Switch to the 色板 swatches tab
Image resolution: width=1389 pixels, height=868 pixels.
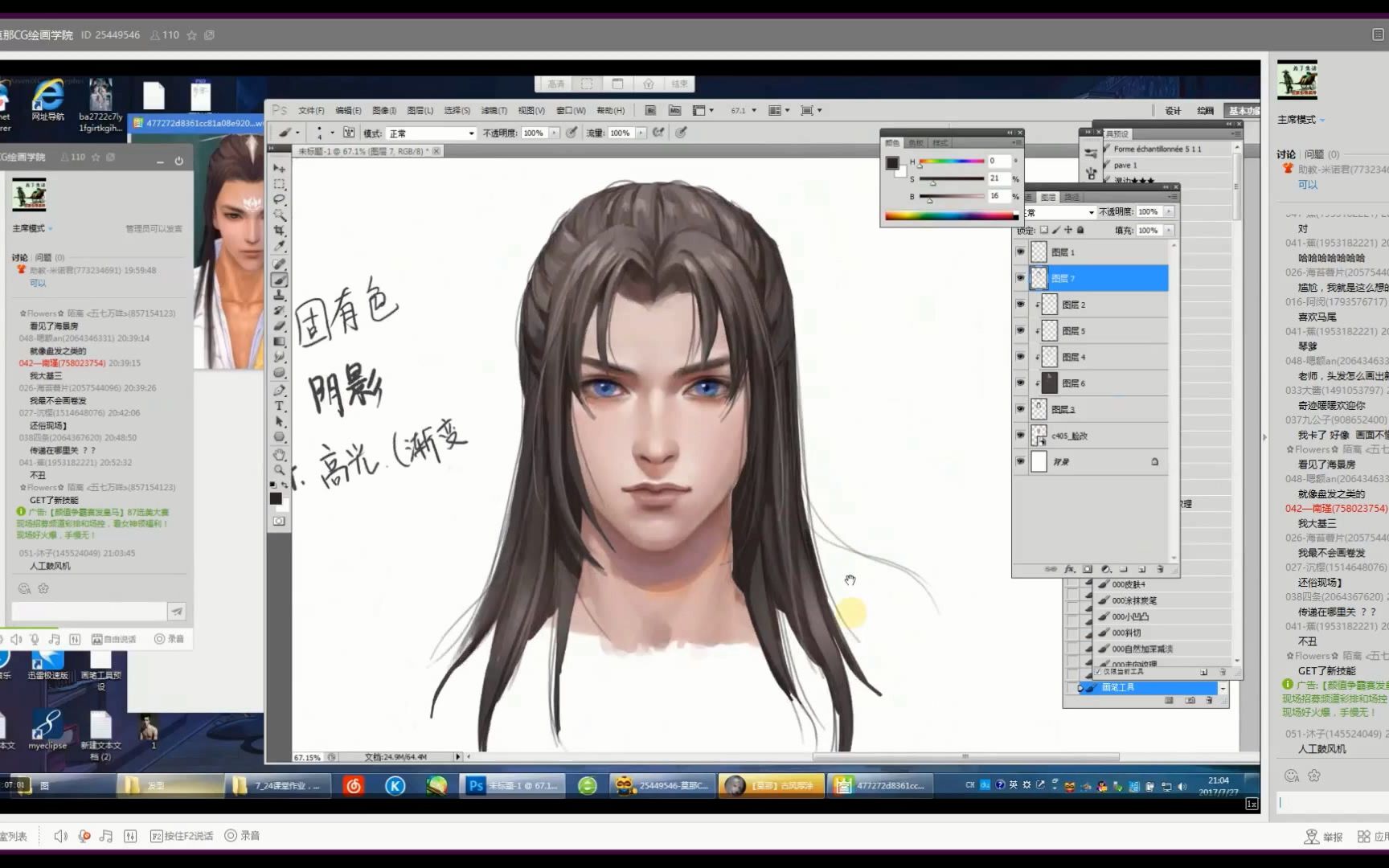tap(916, 143)
